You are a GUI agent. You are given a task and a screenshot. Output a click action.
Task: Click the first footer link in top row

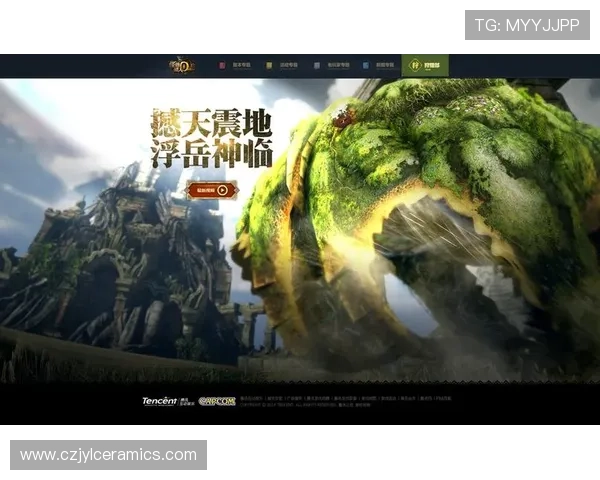click(249, 397)
